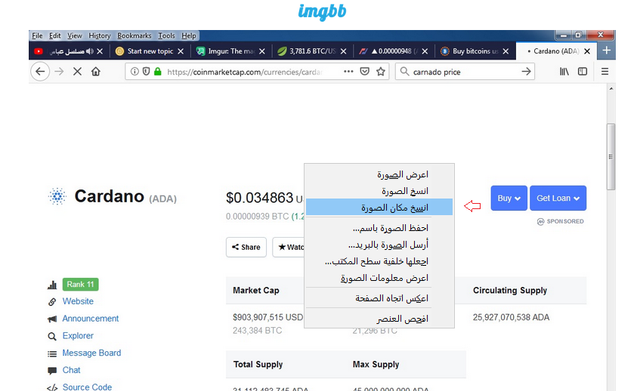Click the Share button
The width and height of the screenshot is (640, 391).
tap(246, 247)
